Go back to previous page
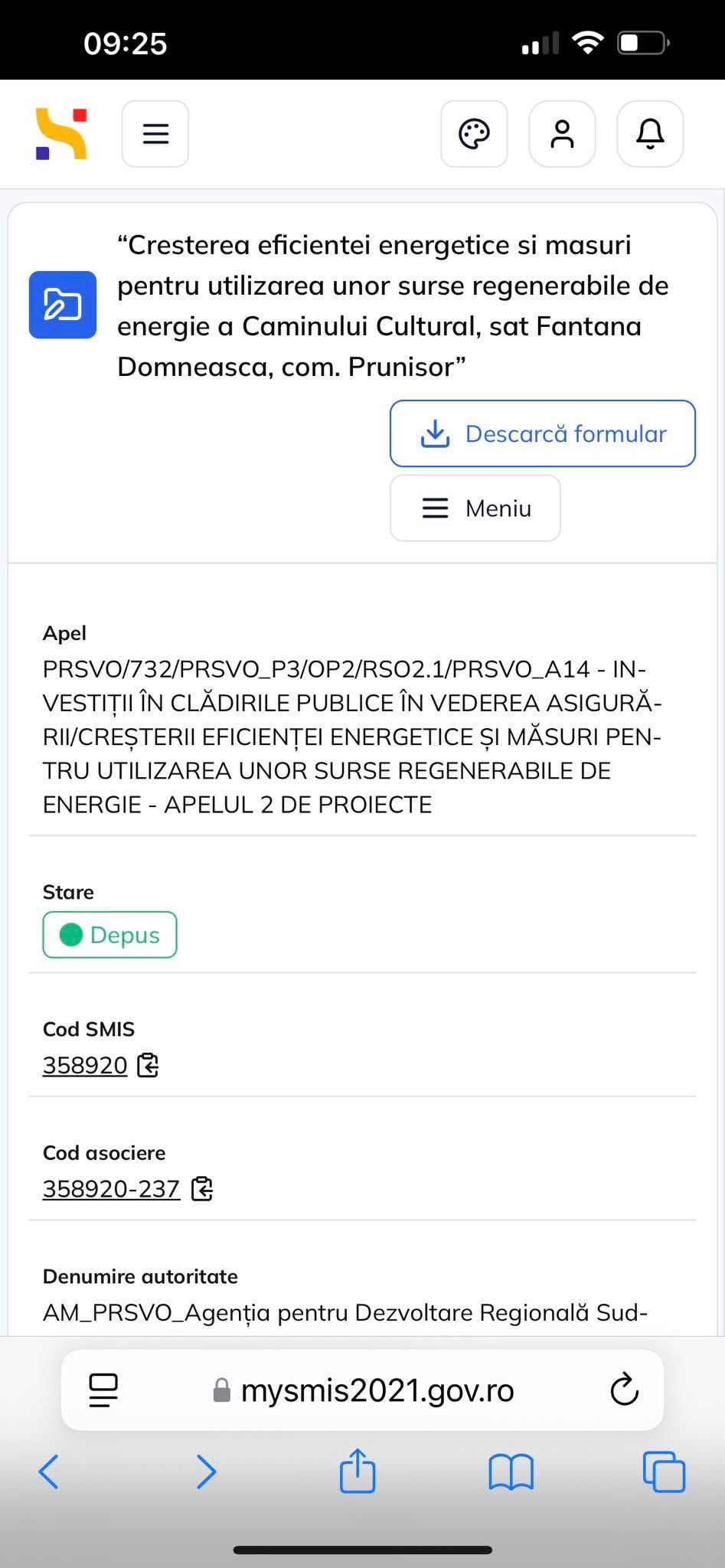This screenshot has width=725, height=1568. click(48, 1472)
